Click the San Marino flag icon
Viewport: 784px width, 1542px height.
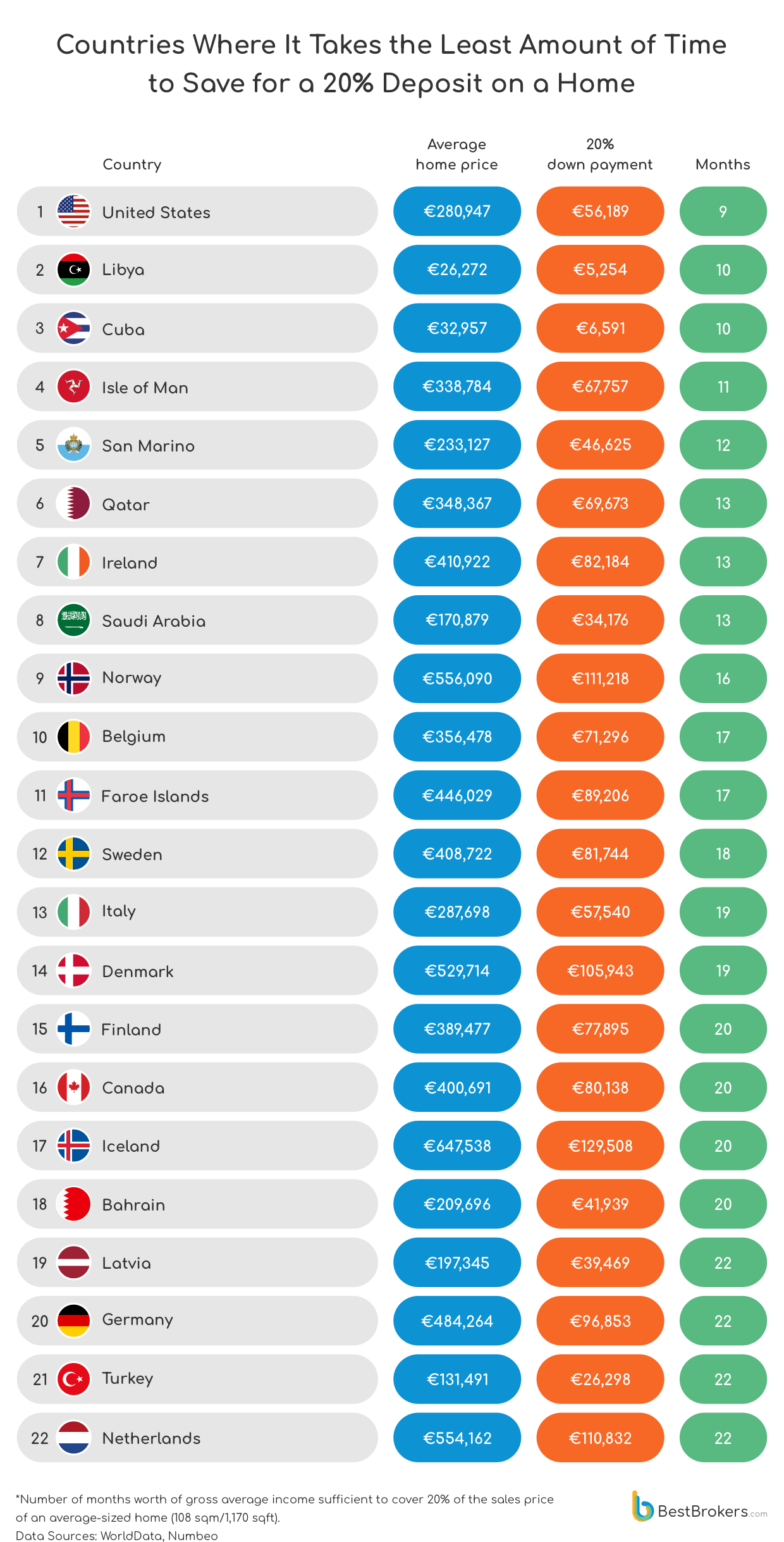pyautogui.click(x=73, y=445)
